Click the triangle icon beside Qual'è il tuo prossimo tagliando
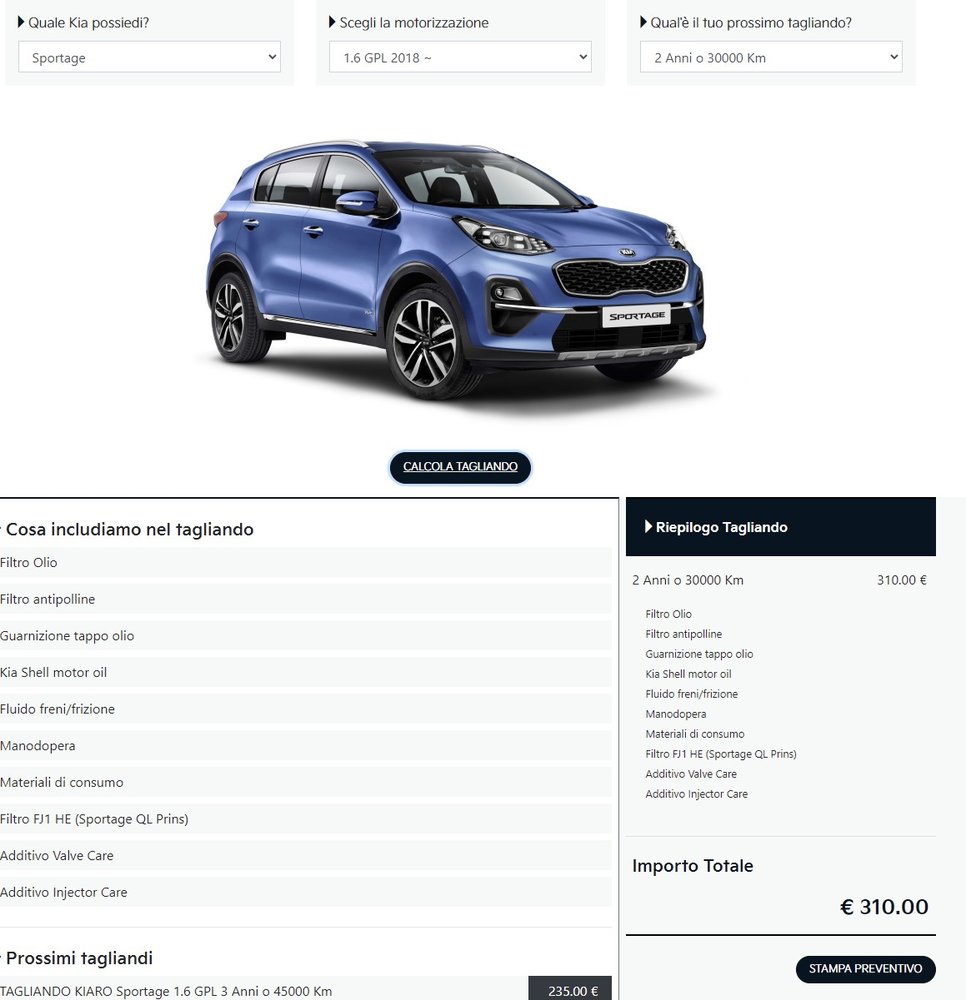 click(x=643, y=22)
